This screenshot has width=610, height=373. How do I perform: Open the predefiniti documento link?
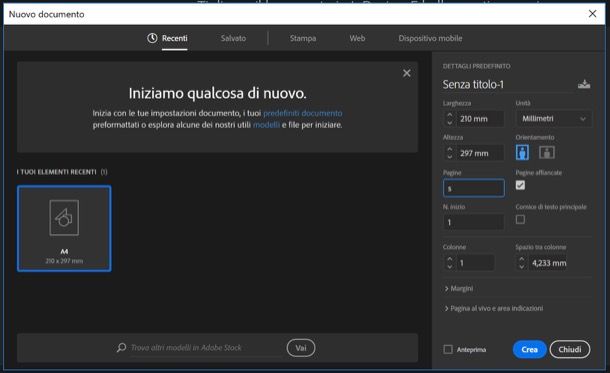[303, 113]
